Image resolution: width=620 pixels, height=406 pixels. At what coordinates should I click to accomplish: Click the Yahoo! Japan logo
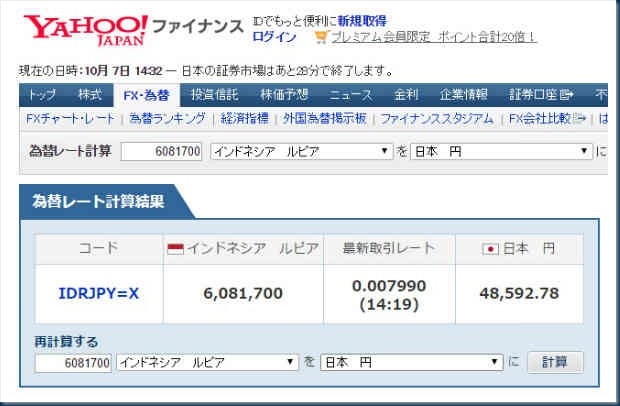point(85,30)
